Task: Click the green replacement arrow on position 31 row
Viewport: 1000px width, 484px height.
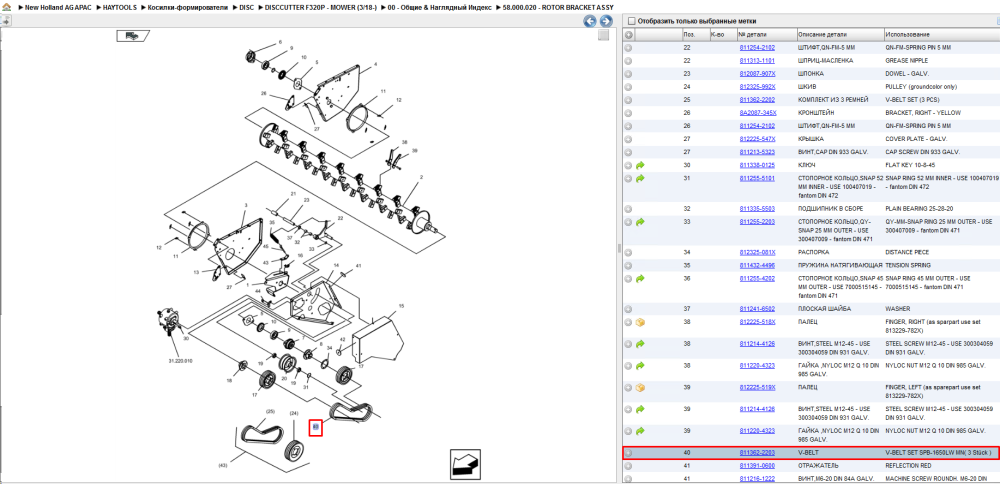Action: (x=640, y=178)
